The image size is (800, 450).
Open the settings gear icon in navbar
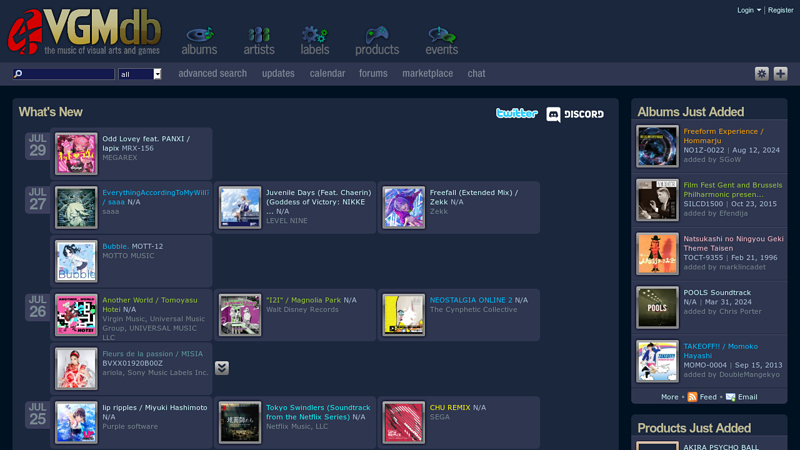pyautogui.click(x=762, y=73)
